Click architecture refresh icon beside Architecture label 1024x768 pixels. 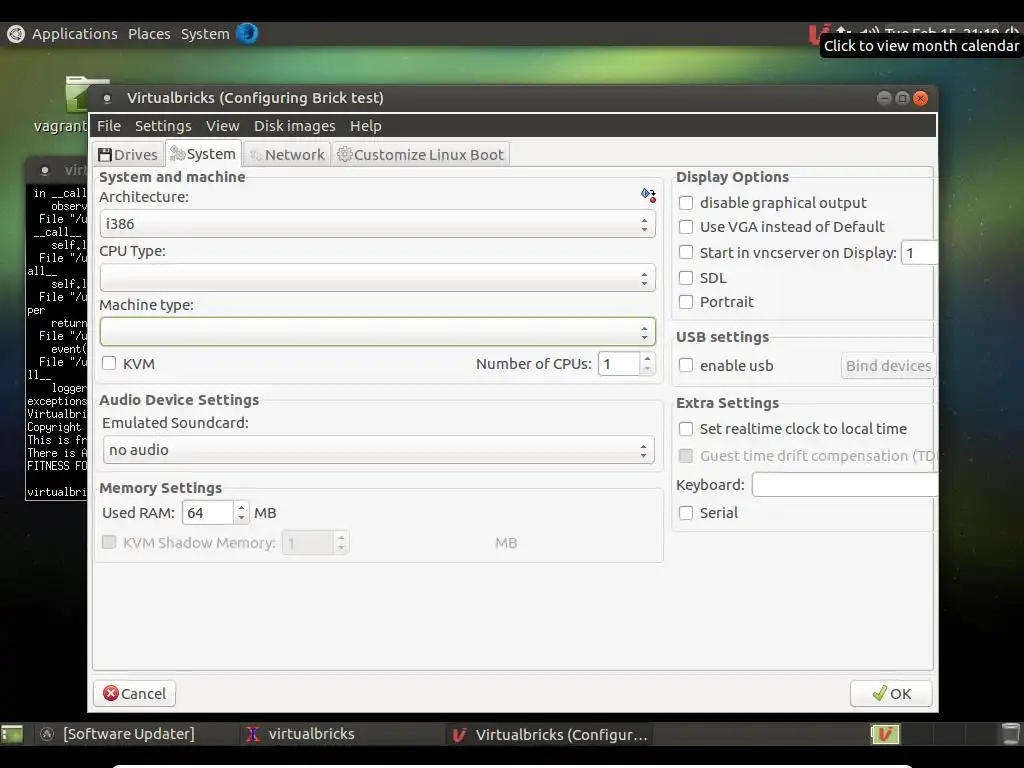coord(648,194)
